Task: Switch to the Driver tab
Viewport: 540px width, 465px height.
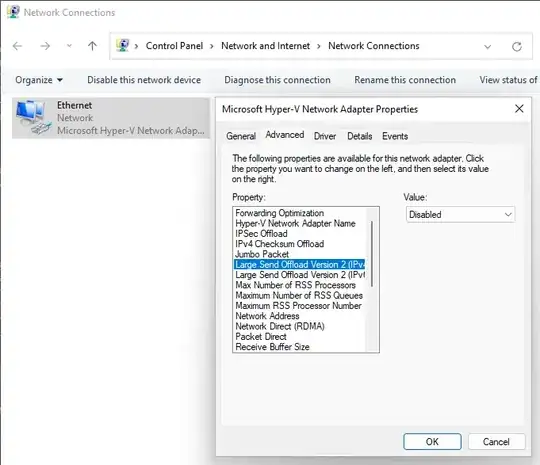Action: pyautogui.click(x=325, y=136)
